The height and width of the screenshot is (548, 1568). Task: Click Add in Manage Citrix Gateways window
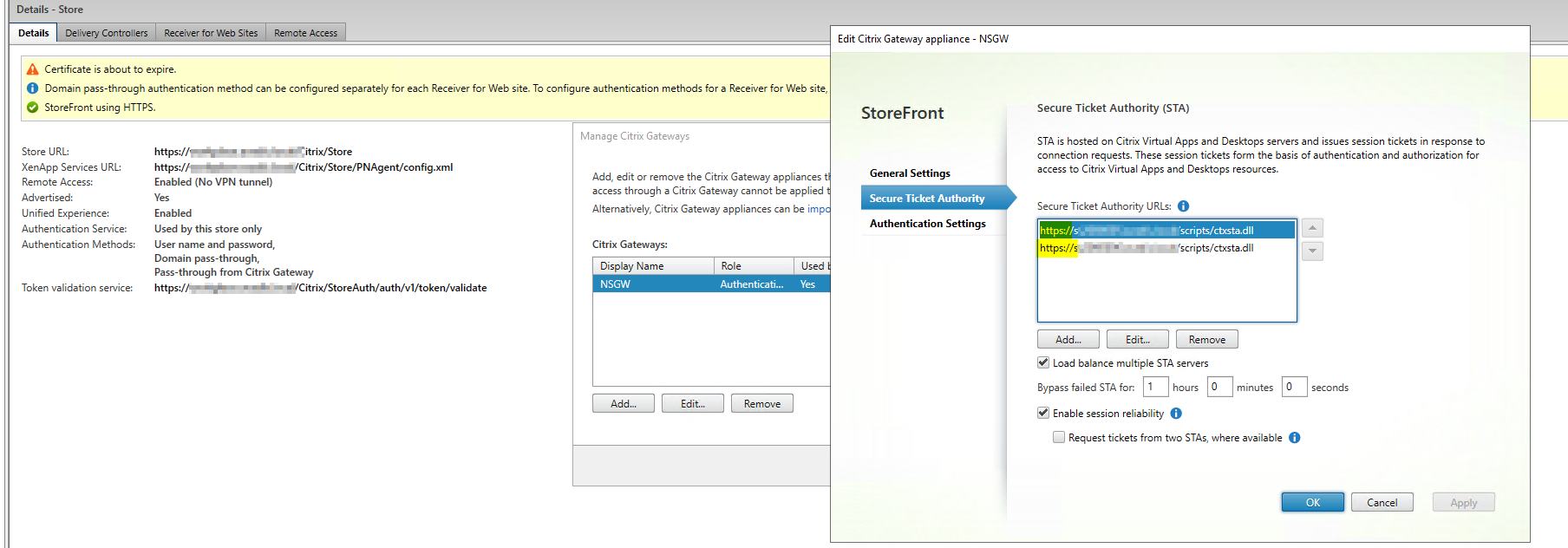624,404
